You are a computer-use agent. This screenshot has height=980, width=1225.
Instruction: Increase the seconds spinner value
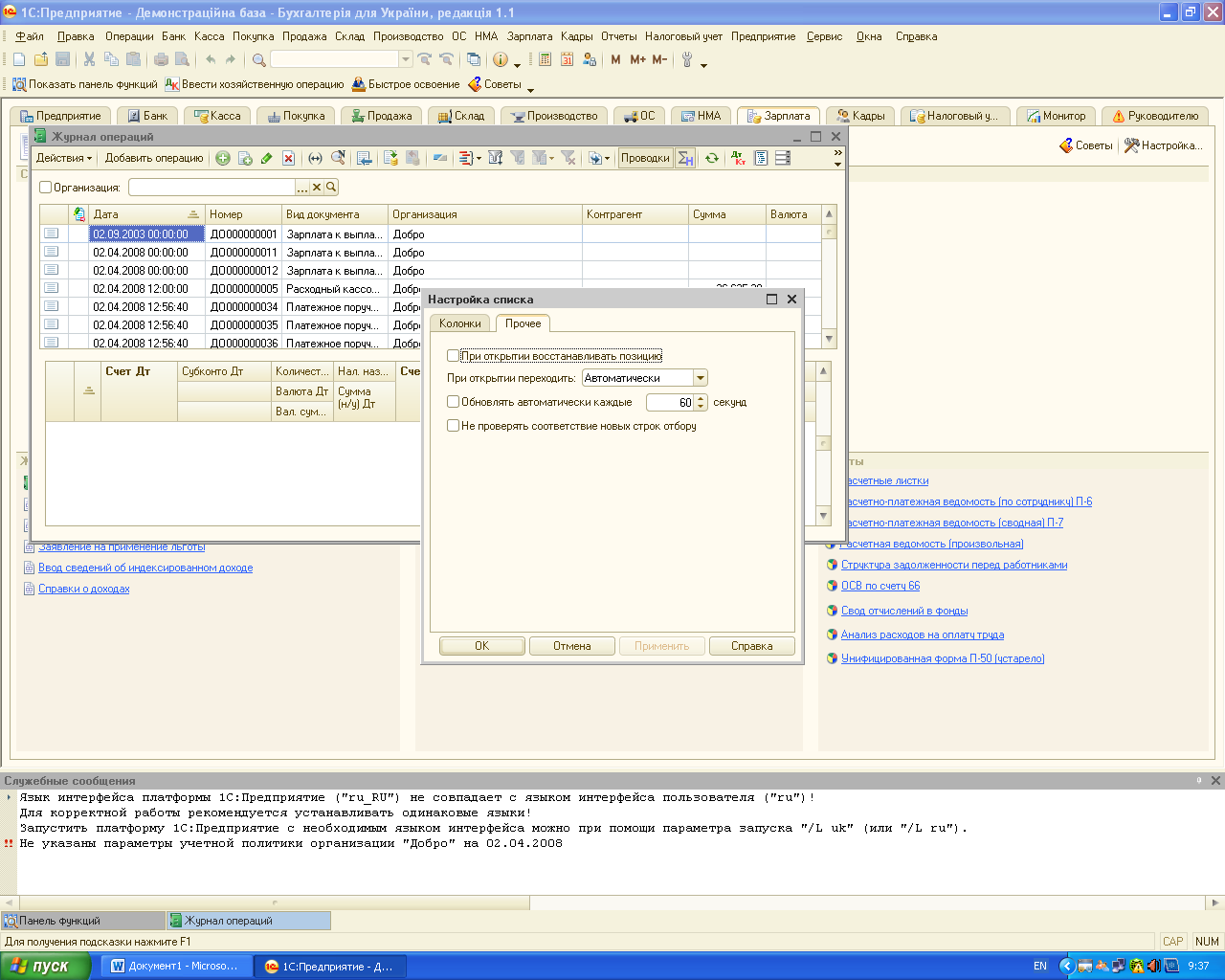(701, 398)
